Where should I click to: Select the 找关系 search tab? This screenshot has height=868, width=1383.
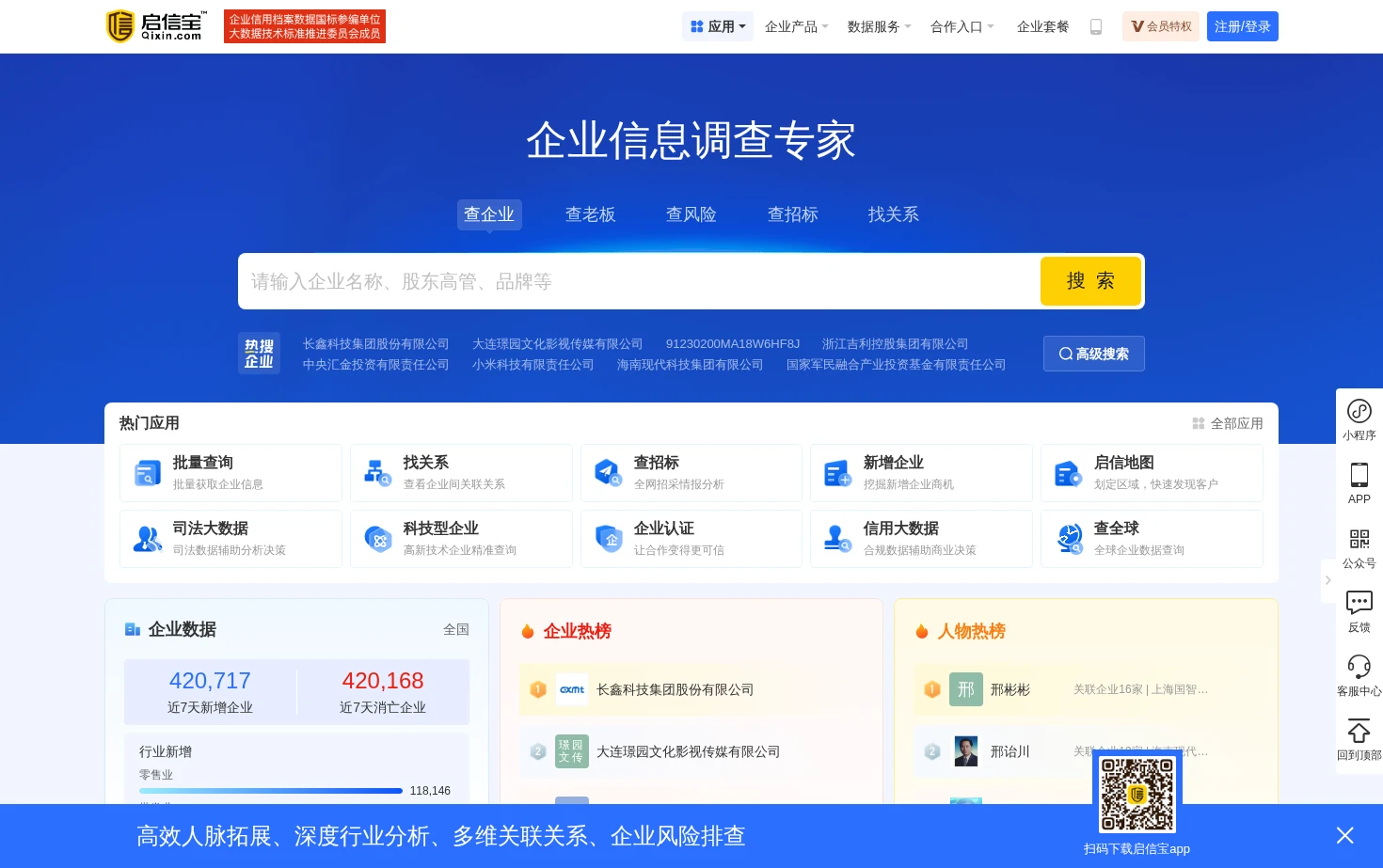[x=894, y=214]
